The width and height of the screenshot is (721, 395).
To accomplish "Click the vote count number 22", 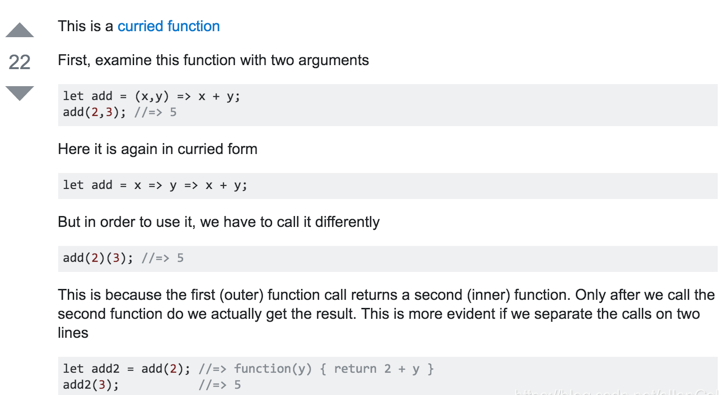I will [x=19, y=62].
